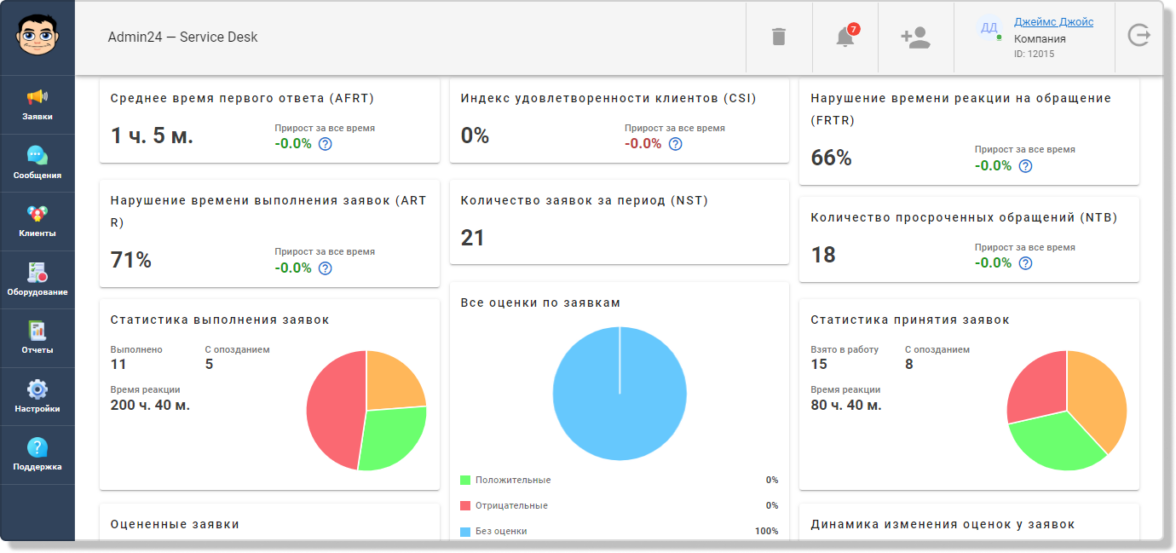Click help icon in AFRT card
The width and height of the screenshot is (1176, 553).
click(325, 144)
